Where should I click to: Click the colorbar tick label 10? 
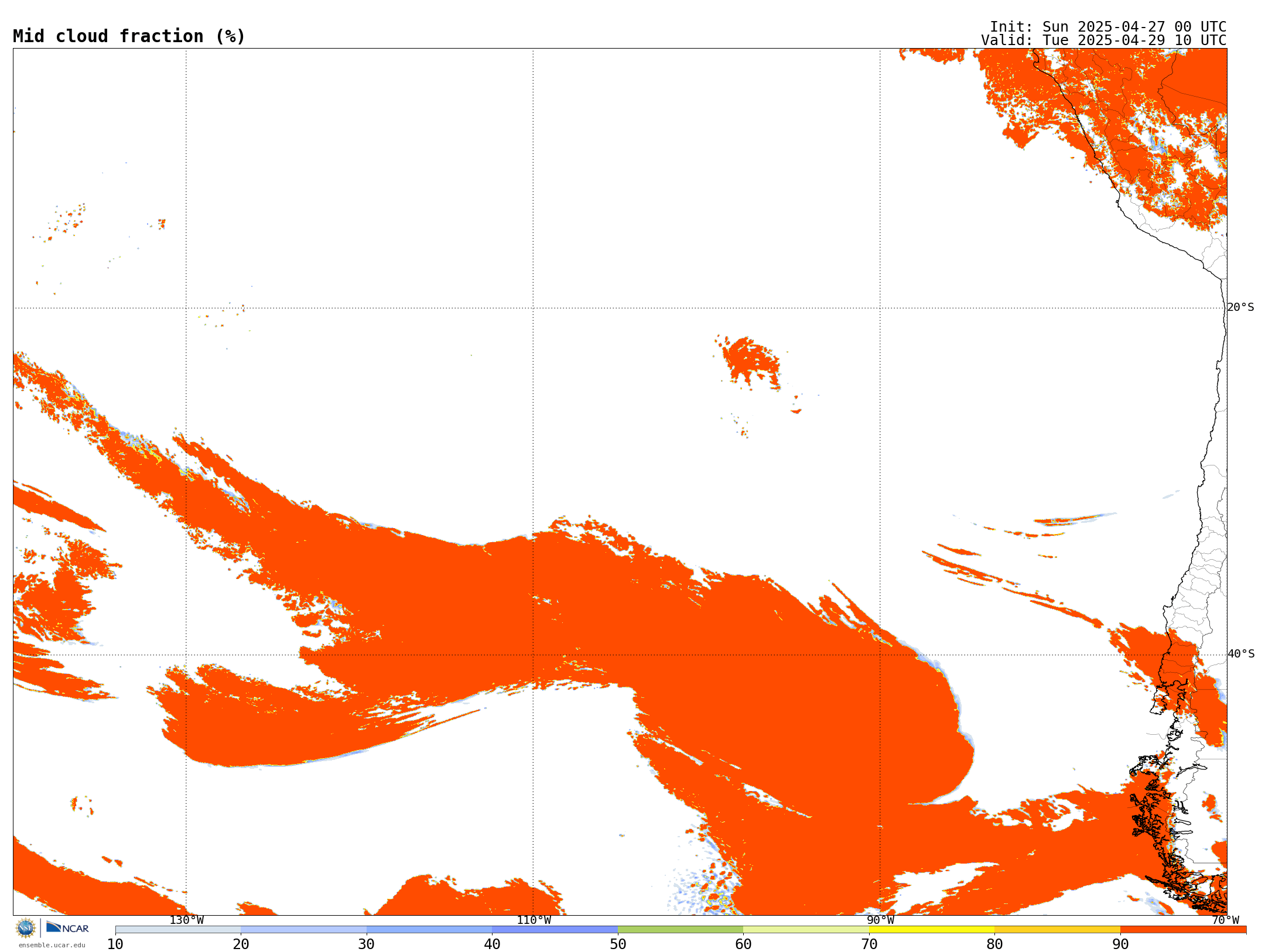click(115, 944)
